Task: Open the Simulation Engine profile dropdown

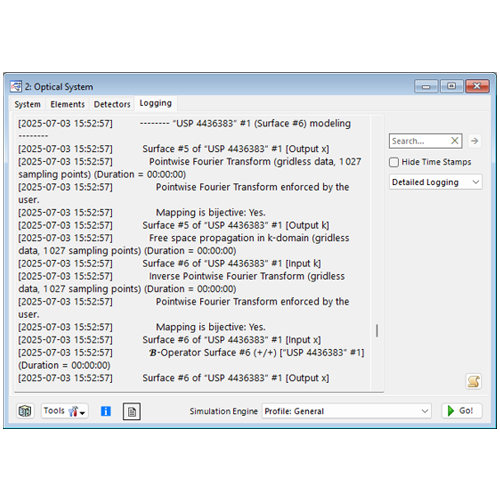Action: click(x=347, y=411)
